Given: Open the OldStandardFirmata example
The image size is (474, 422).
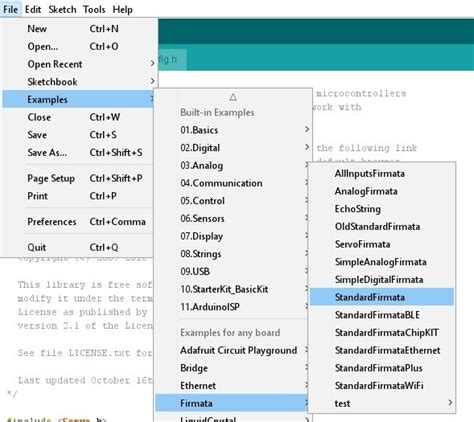Looking at the screenshot, I should tap(382, 226).
